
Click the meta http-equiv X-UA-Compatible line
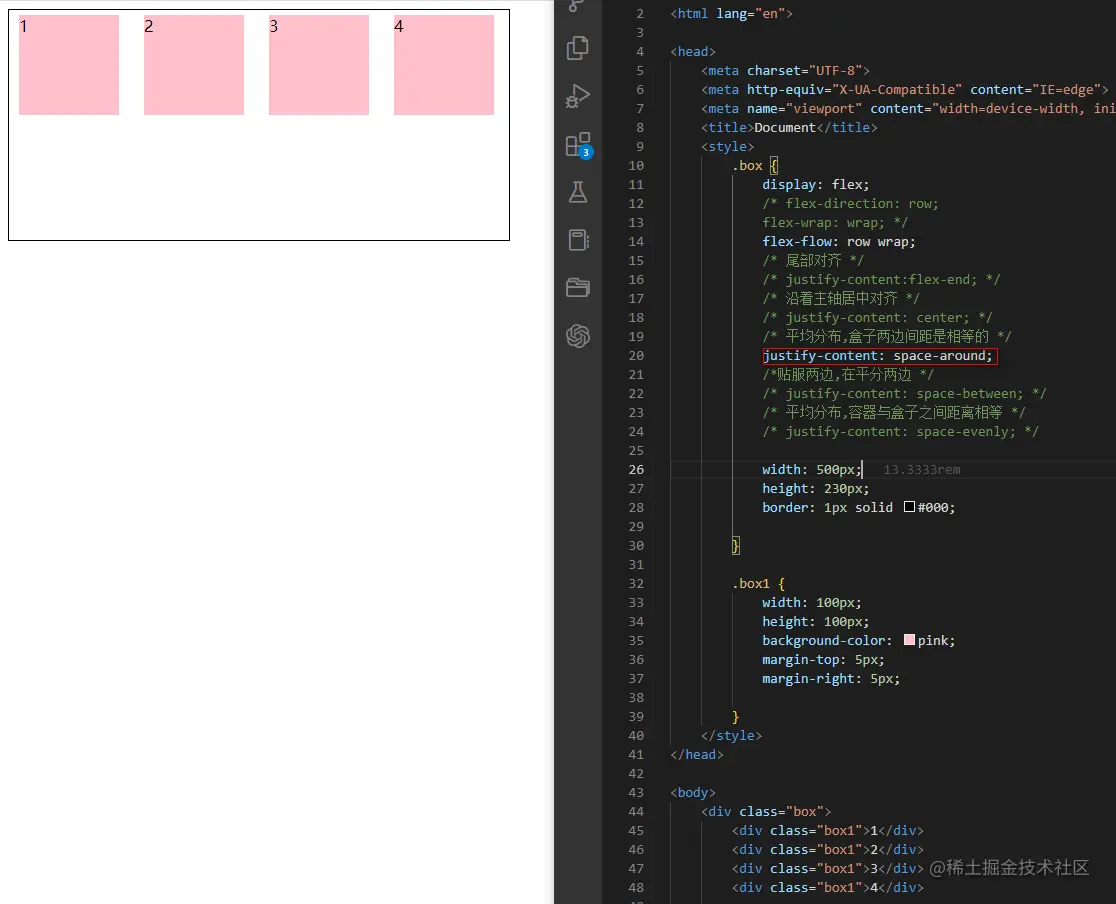905,90
